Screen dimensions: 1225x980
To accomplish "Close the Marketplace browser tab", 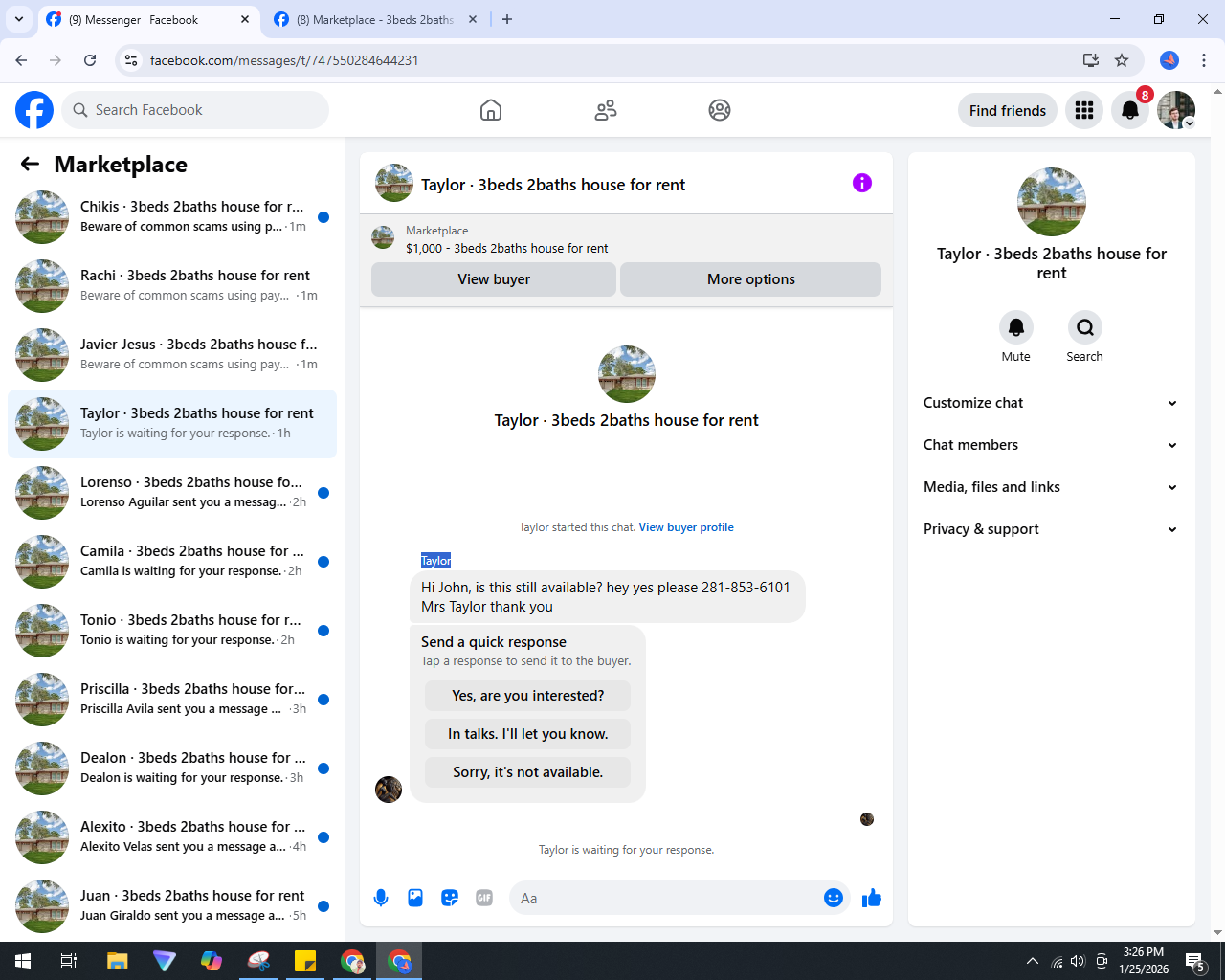I will [x=473, y=19].
